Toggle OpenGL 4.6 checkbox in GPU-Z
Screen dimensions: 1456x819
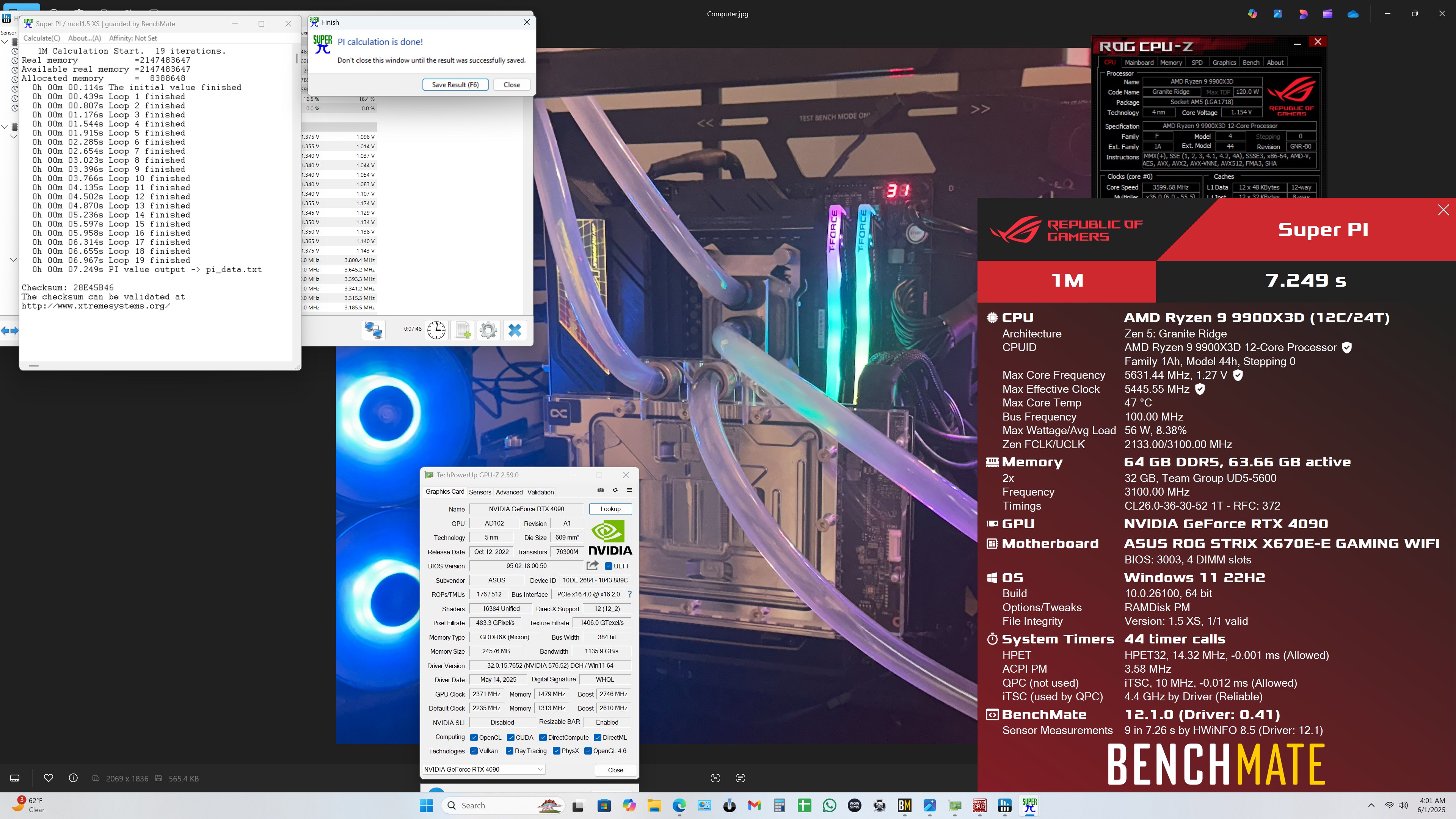pos(588,751)
